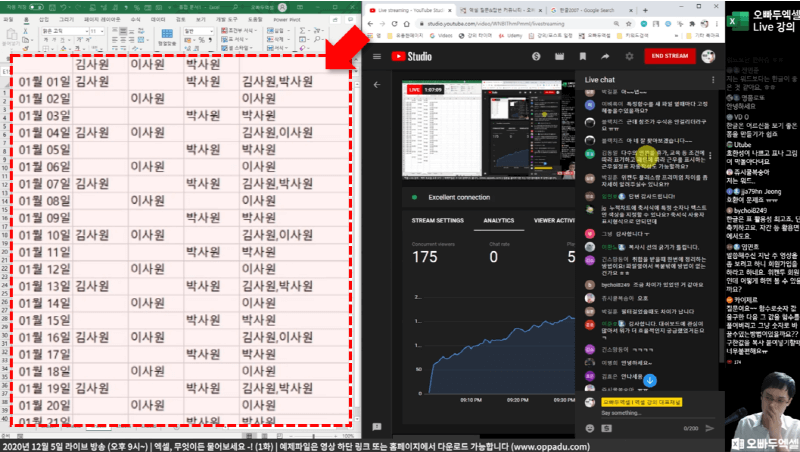800x452 pixels.
Task: Open the 홈 ribbon tab in Excel
Action: (26, 19)
